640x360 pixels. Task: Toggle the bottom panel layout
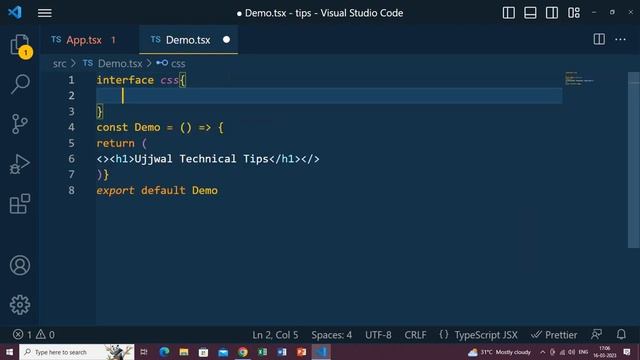530,13
